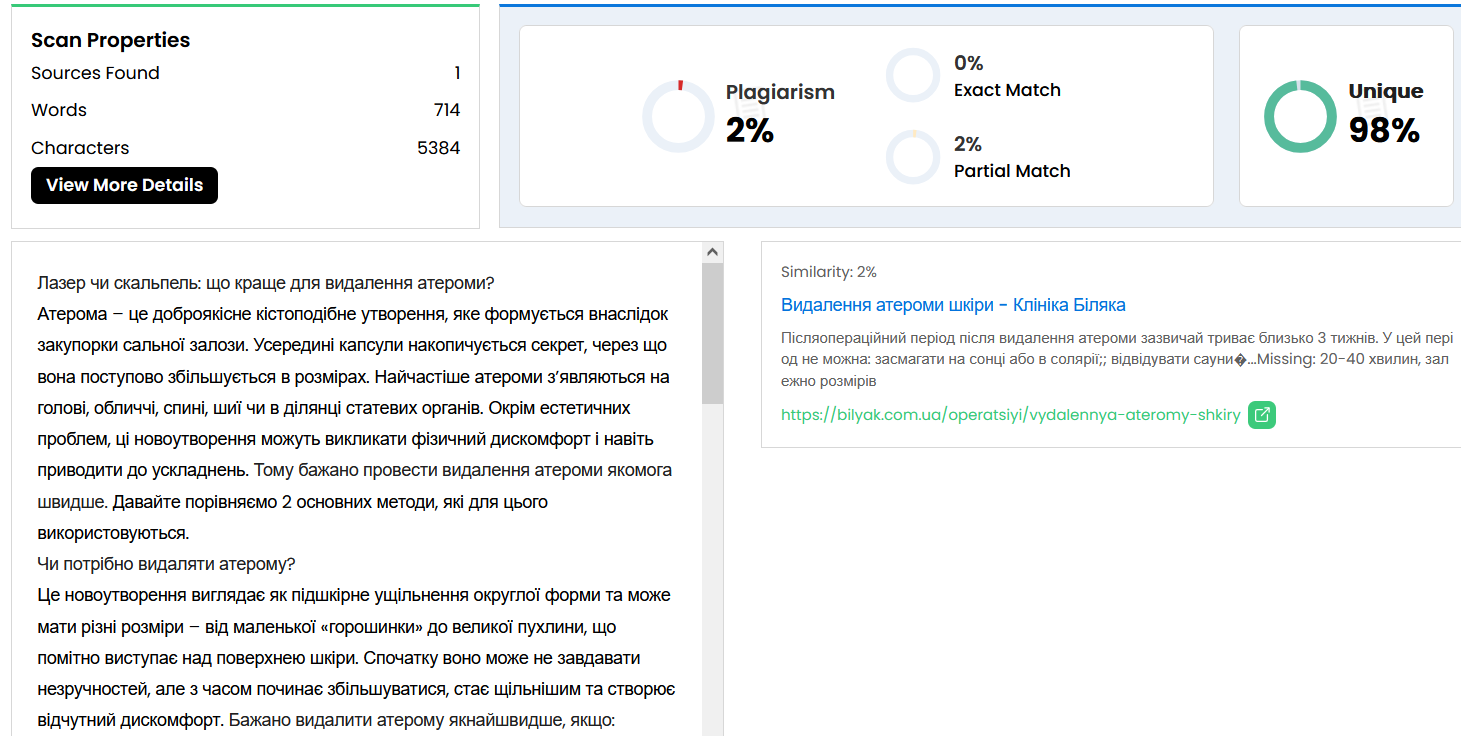Click View More Details button
Viewport: 1461px width, 736px height.
[x=124, y=185]
